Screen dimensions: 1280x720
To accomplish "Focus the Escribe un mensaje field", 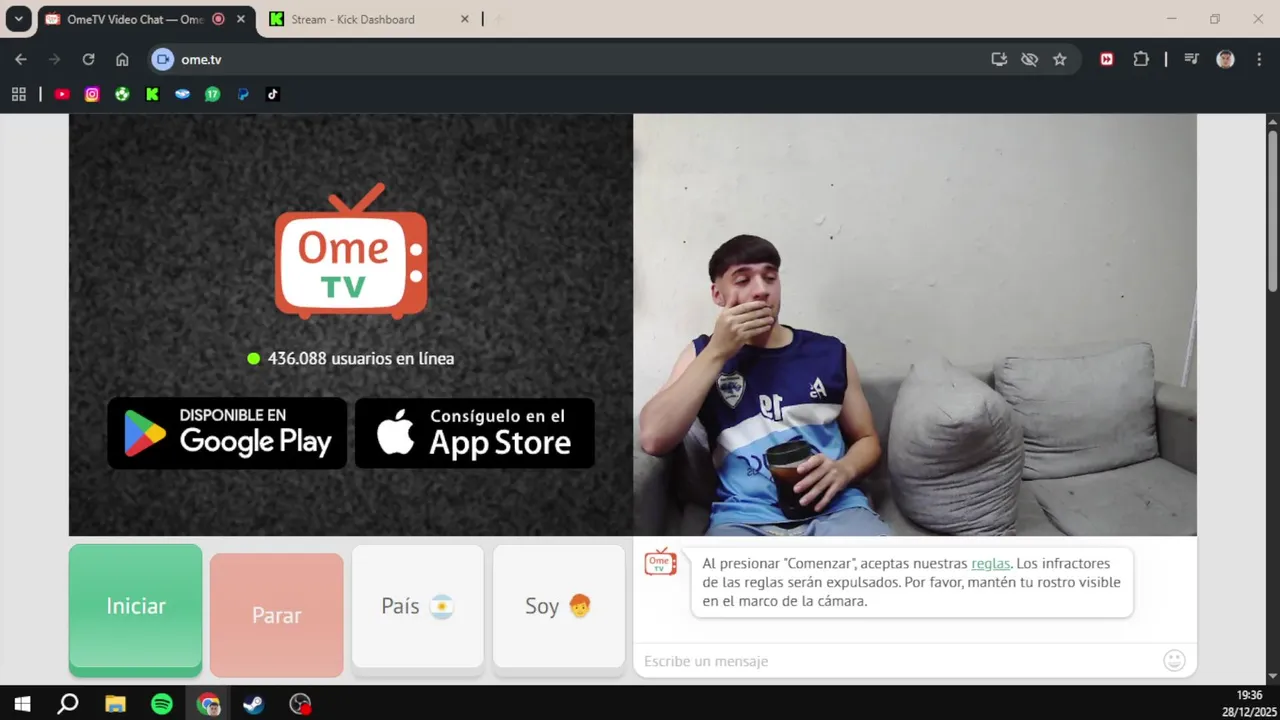I will 900,661.
